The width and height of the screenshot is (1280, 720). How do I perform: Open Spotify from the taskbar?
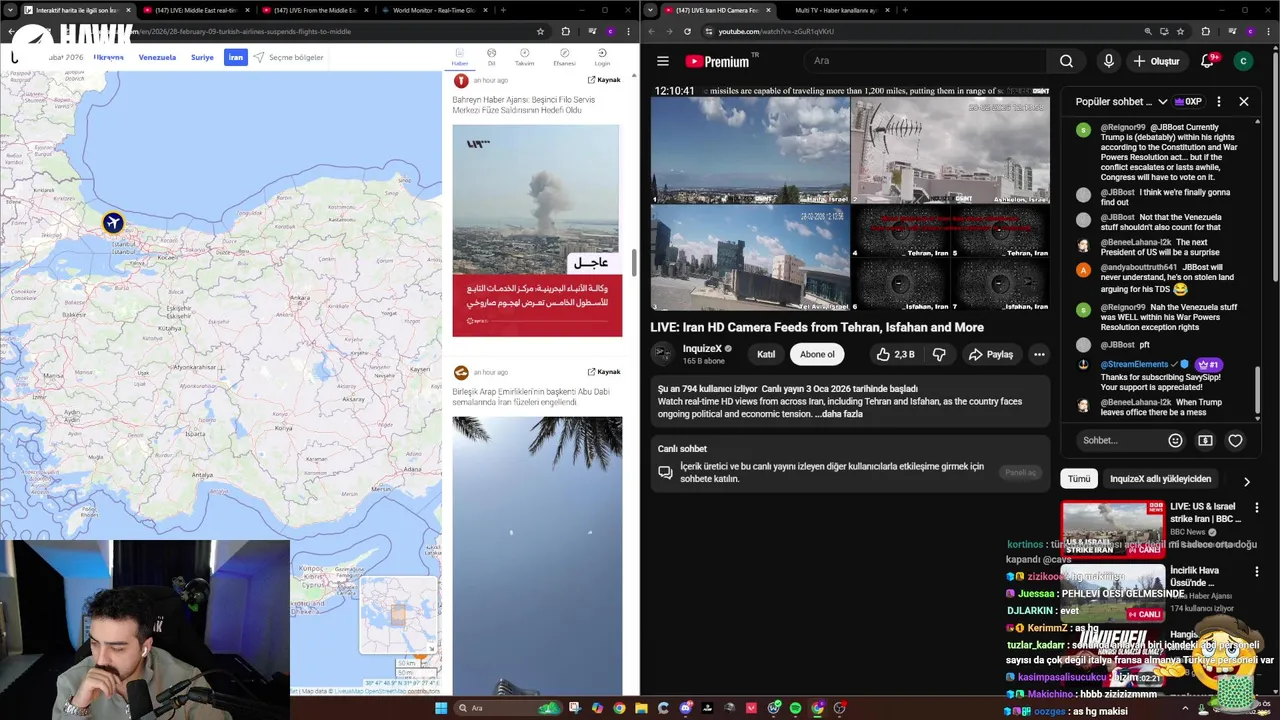(x=795, y=708)
